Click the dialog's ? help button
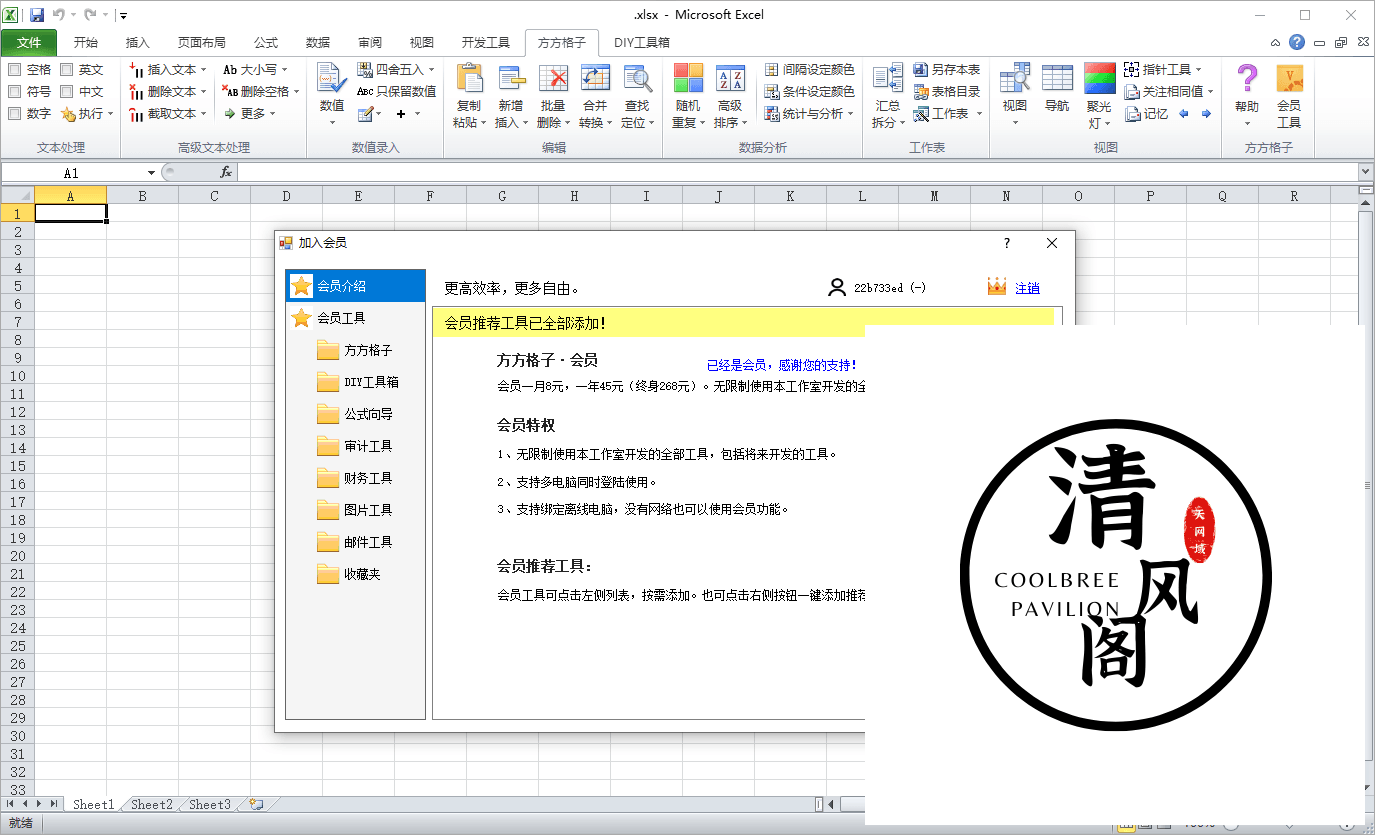Image resolution: width=1375 pixels, height=835 pixels. [1007, 243]
